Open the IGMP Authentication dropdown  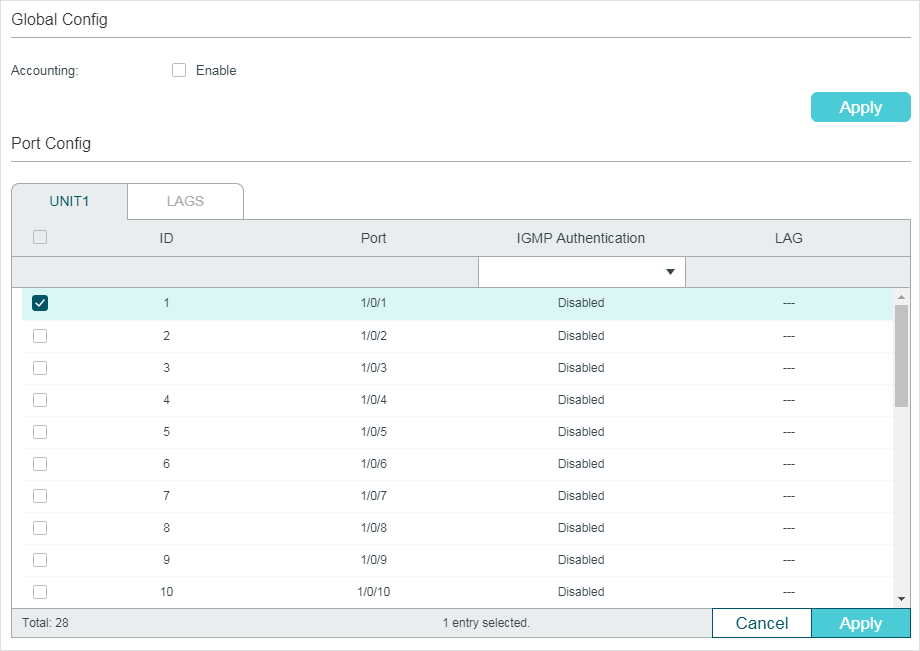[581, 272]
